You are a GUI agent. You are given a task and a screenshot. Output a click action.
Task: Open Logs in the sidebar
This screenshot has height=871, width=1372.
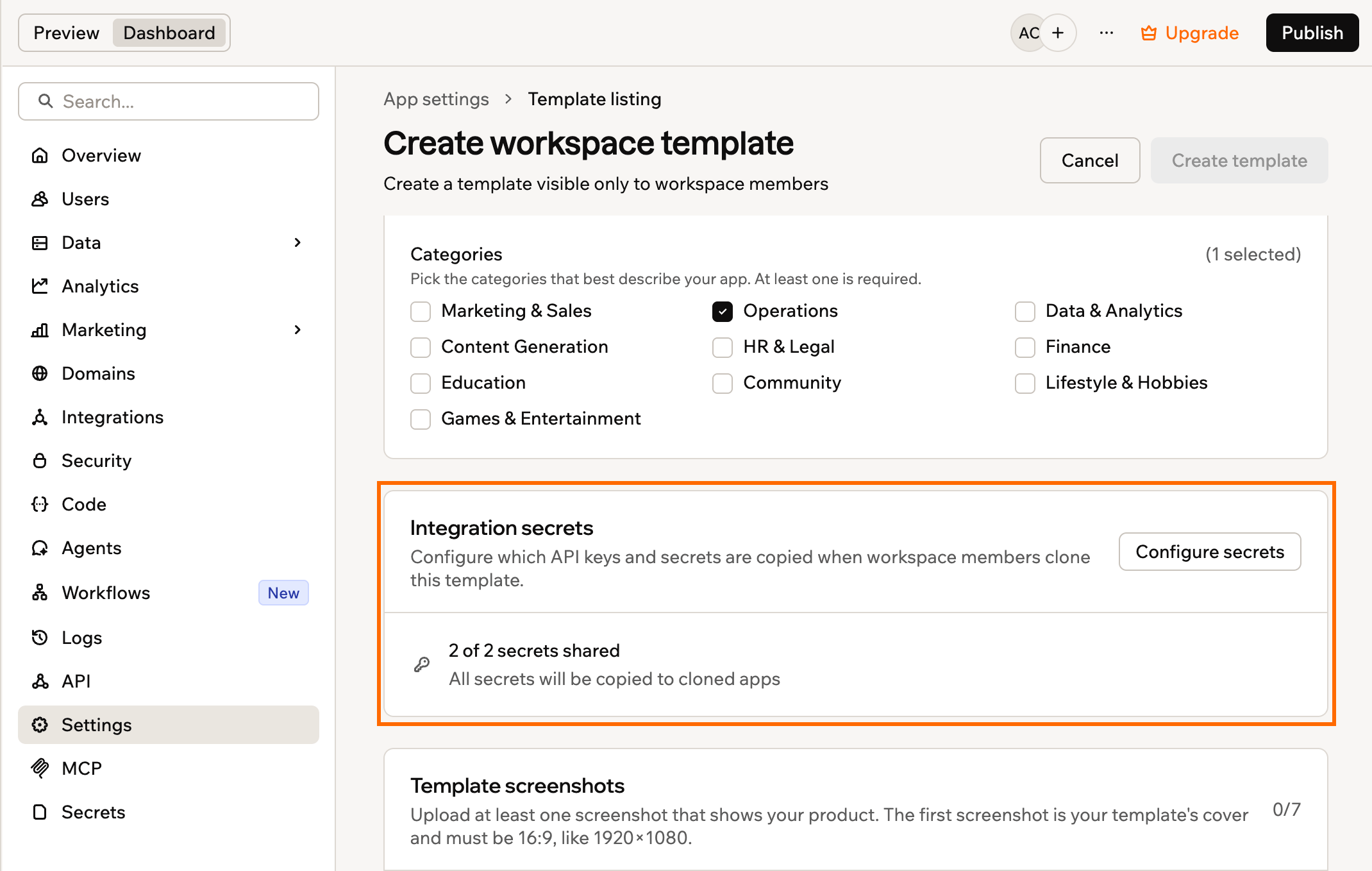[169, 638]
